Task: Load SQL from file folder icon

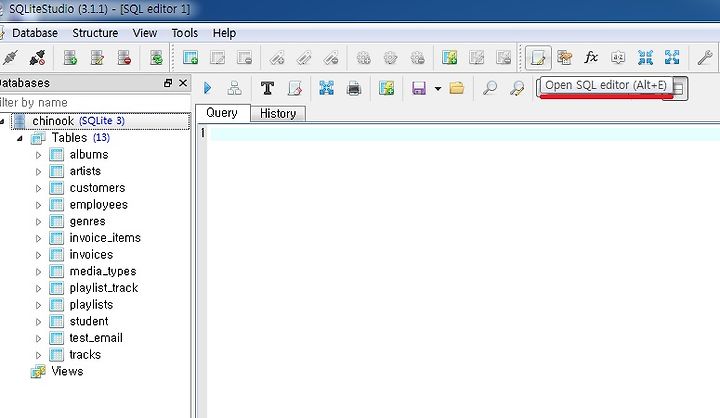Action: (x=456, y=88)
